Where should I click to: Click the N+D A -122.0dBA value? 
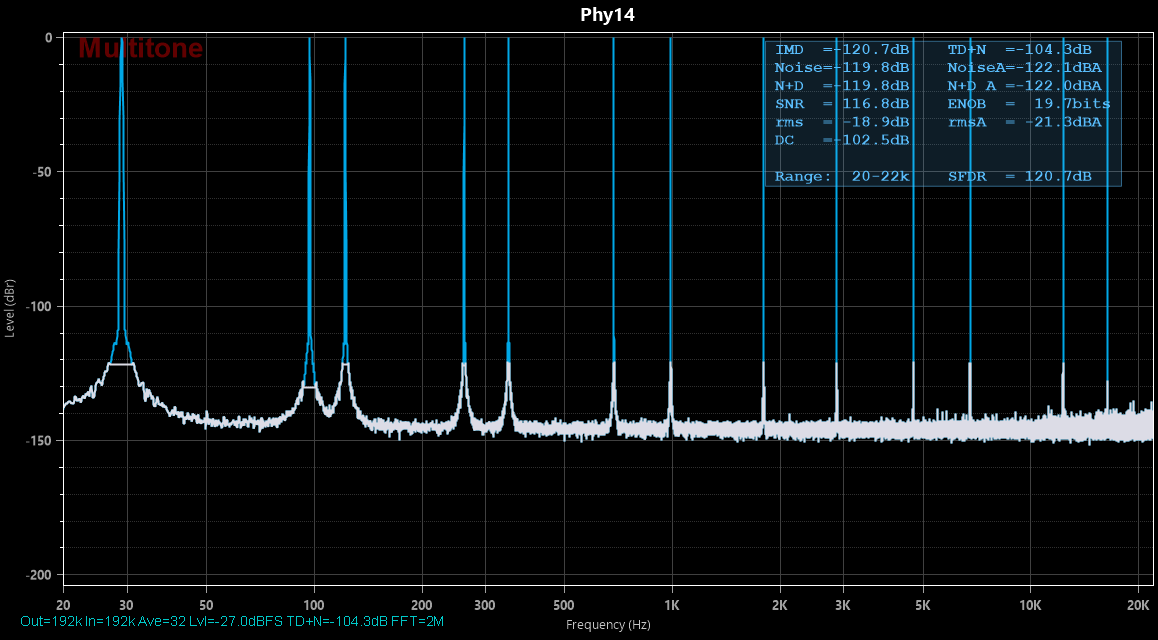tap(1024, 86)
